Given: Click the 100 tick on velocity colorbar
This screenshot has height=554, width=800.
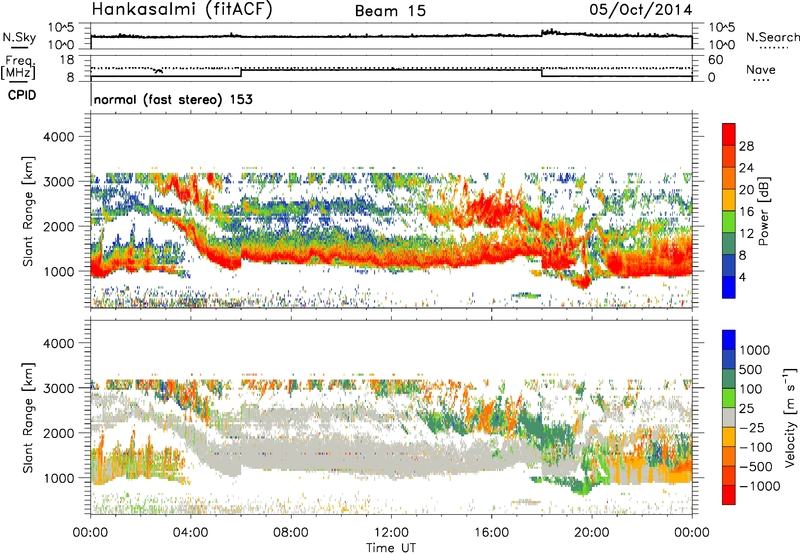Looking at the screenshot, I should point(751,389).
